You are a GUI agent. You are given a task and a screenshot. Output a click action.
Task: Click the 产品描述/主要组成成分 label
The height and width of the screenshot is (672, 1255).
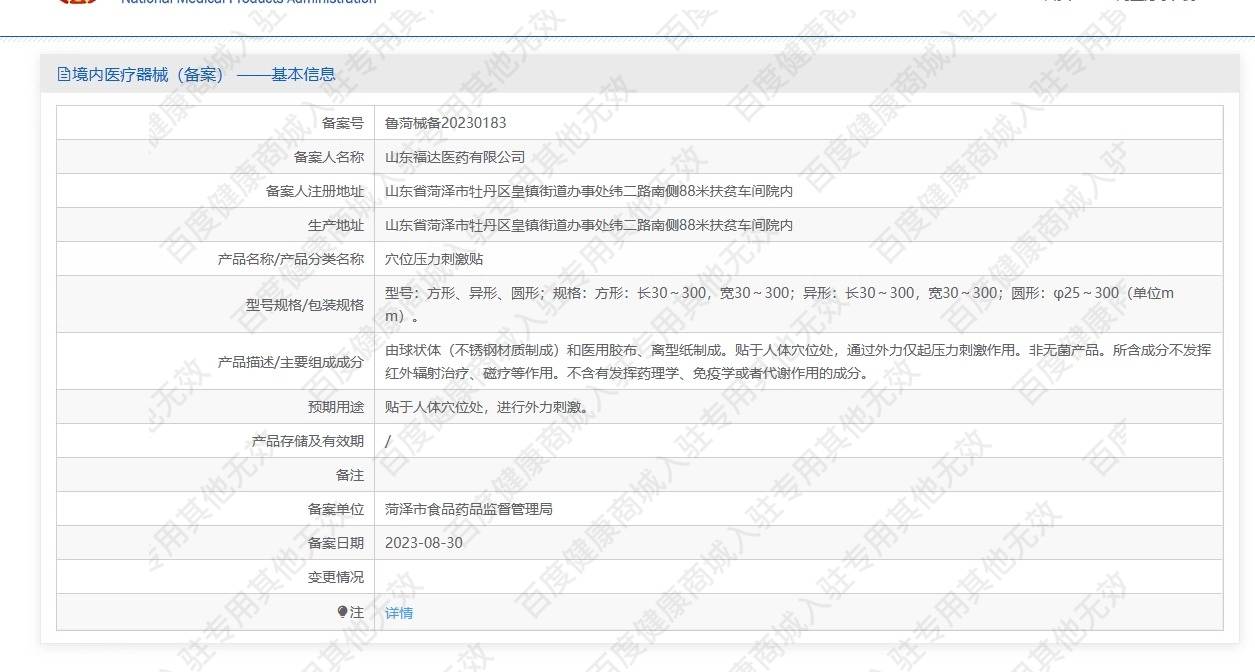(291, 362)
